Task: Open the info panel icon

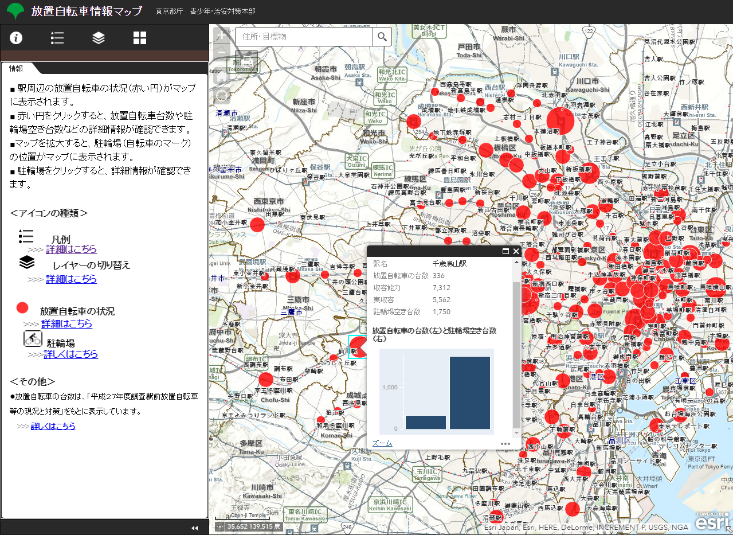Action: [16, 38]
